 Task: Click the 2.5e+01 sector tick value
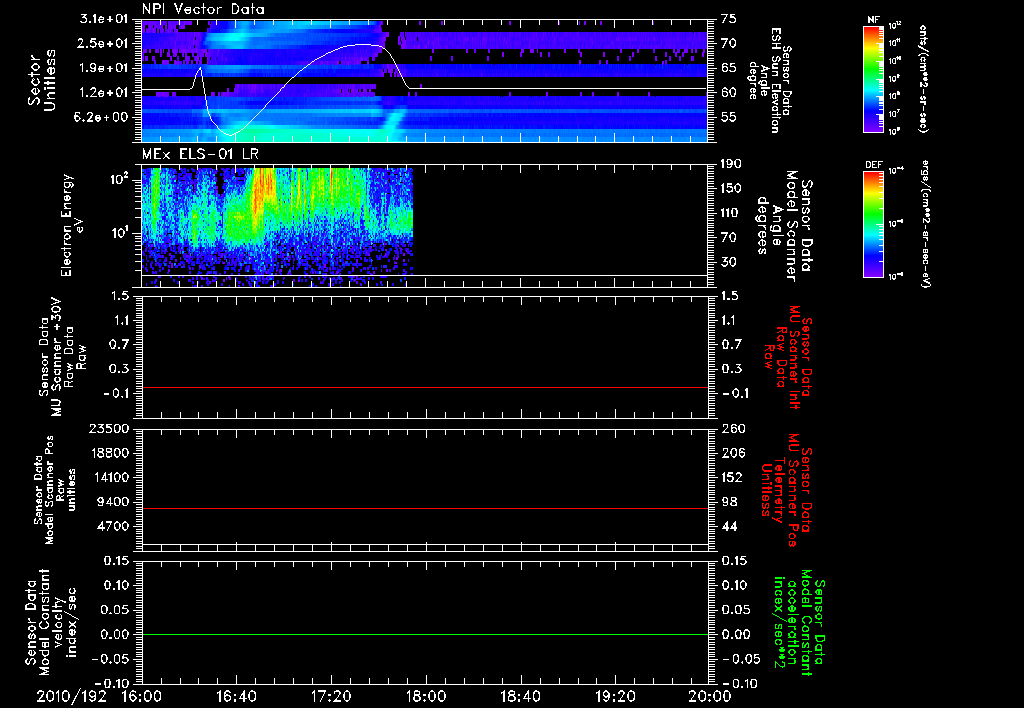pos(104,43)
